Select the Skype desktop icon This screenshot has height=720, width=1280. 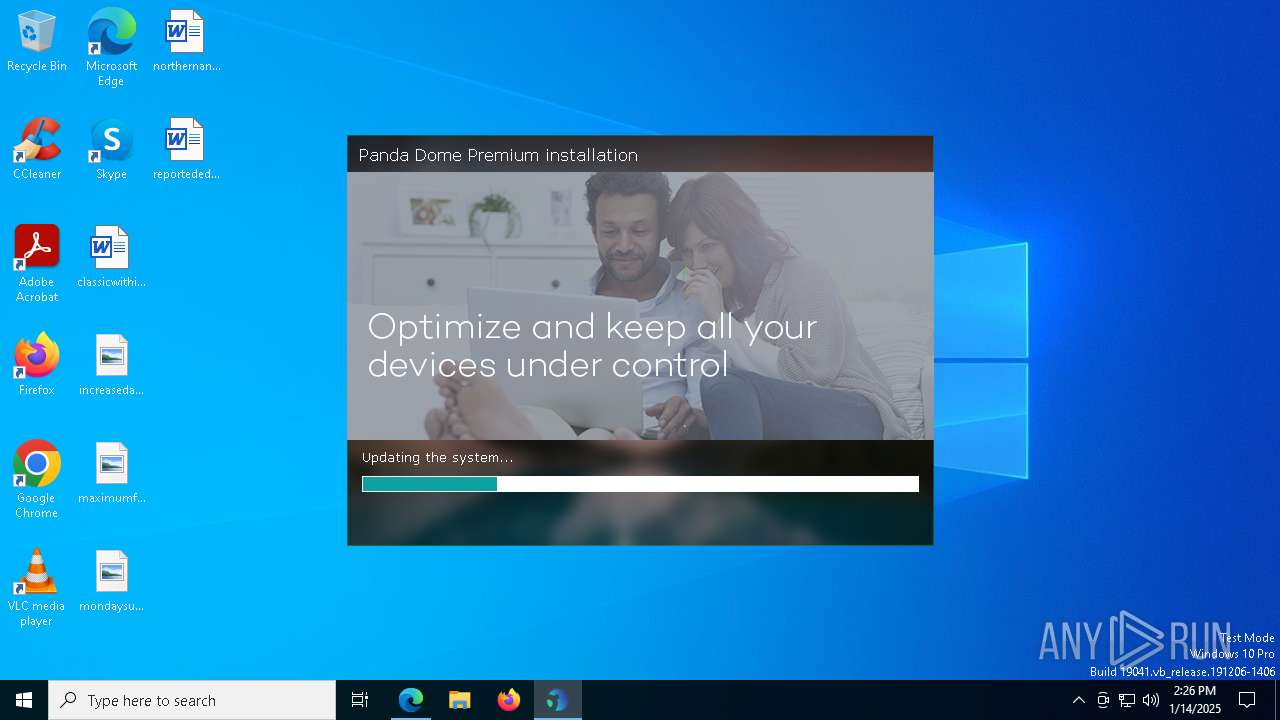pos(111,150)
